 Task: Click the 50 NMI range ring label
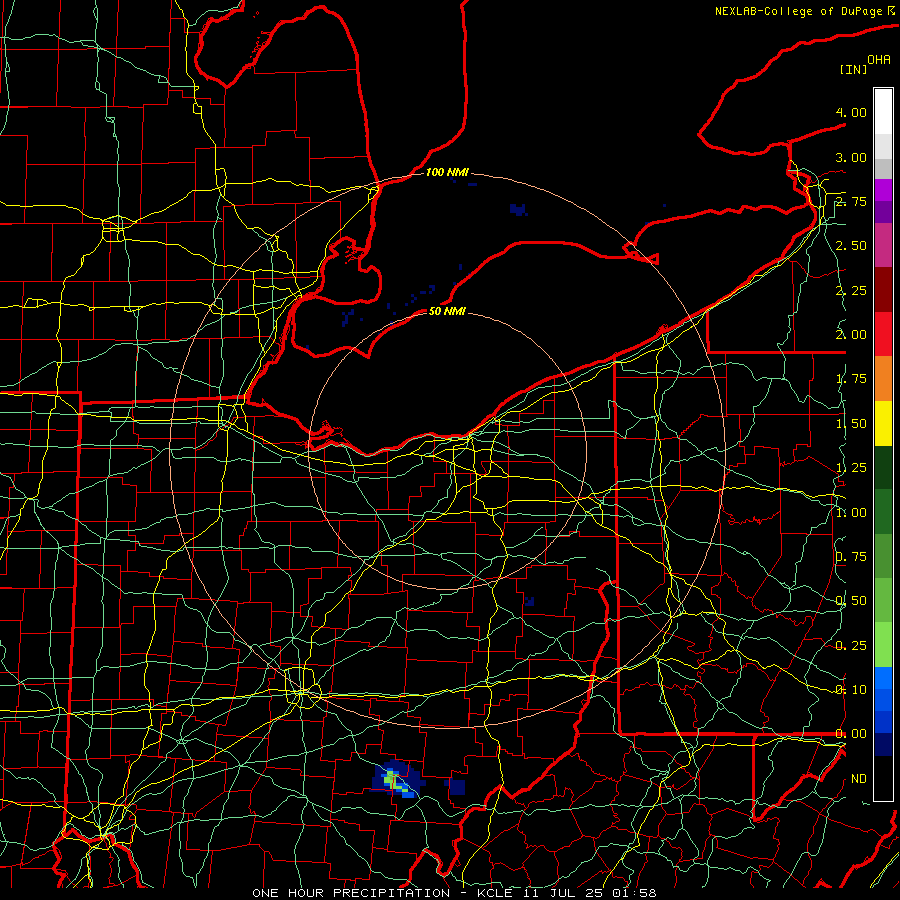click(x=447, y=311)
